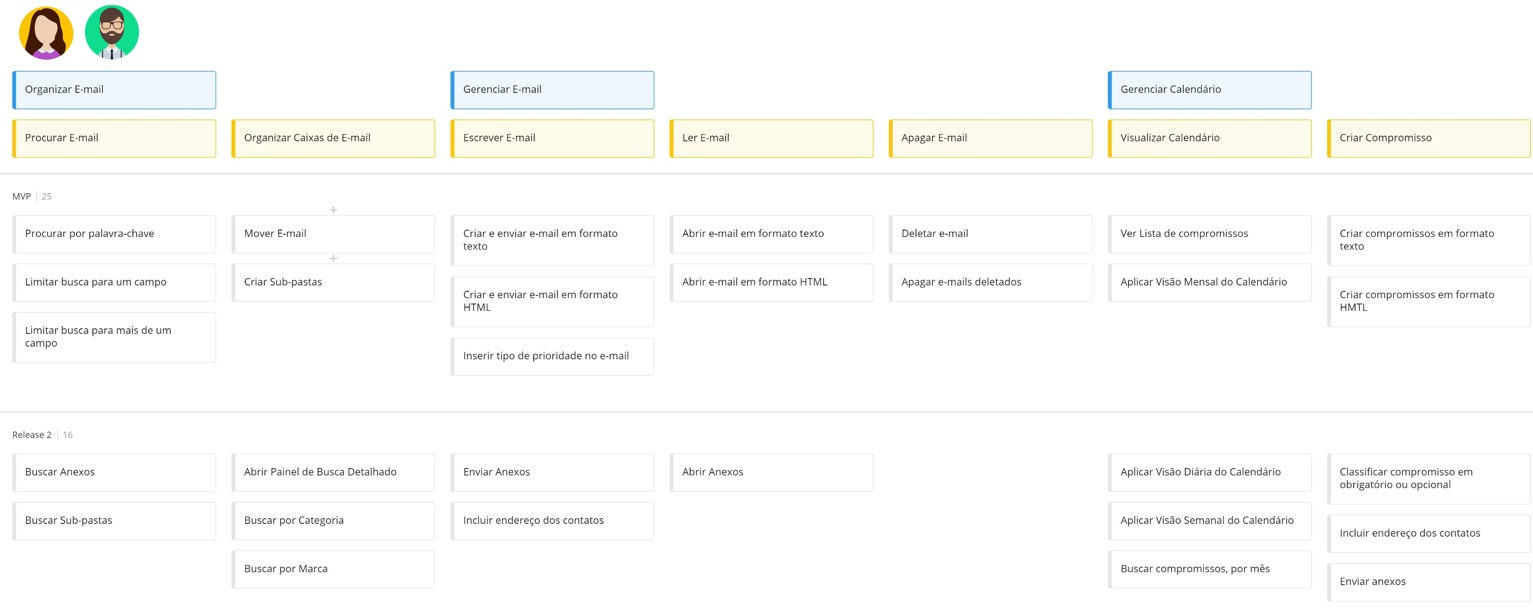The image size is (1533, 611).
Task: Select the Gerenciar E-mail activity card
Action: click(x=552, y=90)
